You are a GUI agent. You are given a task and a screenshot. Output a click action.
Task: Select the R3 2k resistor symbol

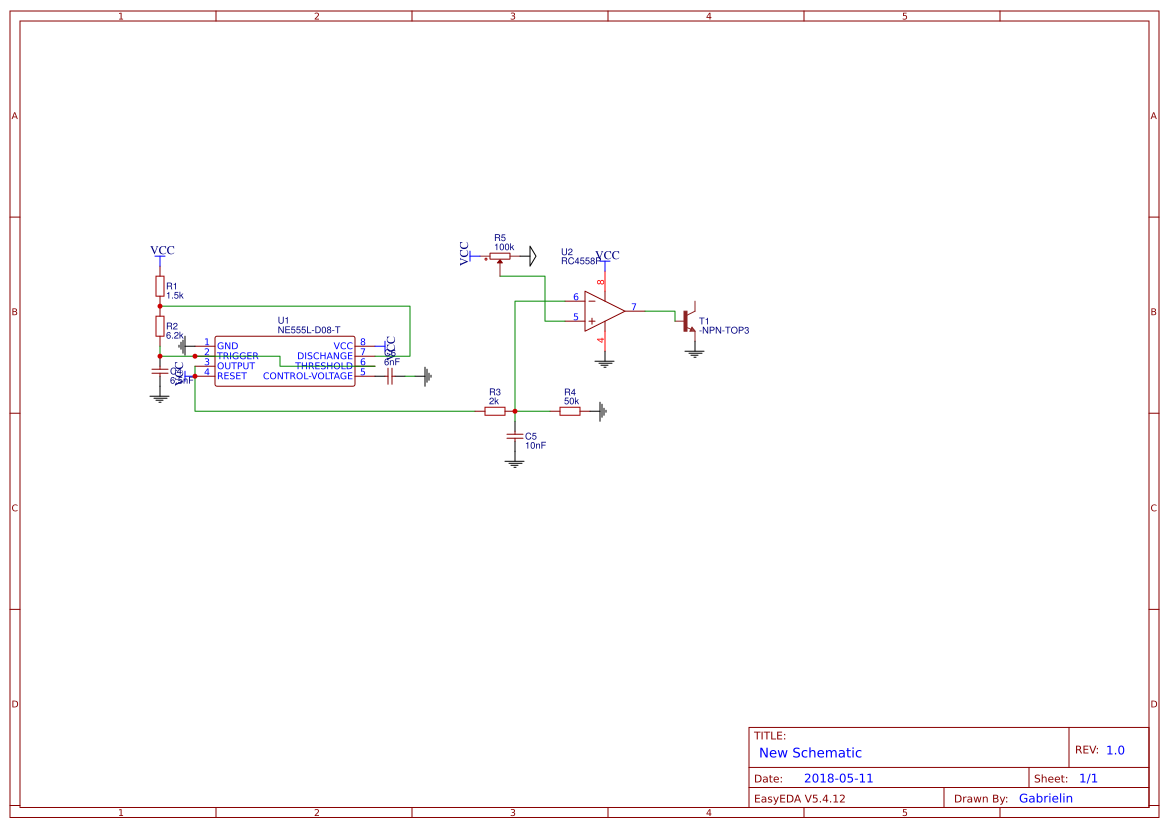[495, 411]
